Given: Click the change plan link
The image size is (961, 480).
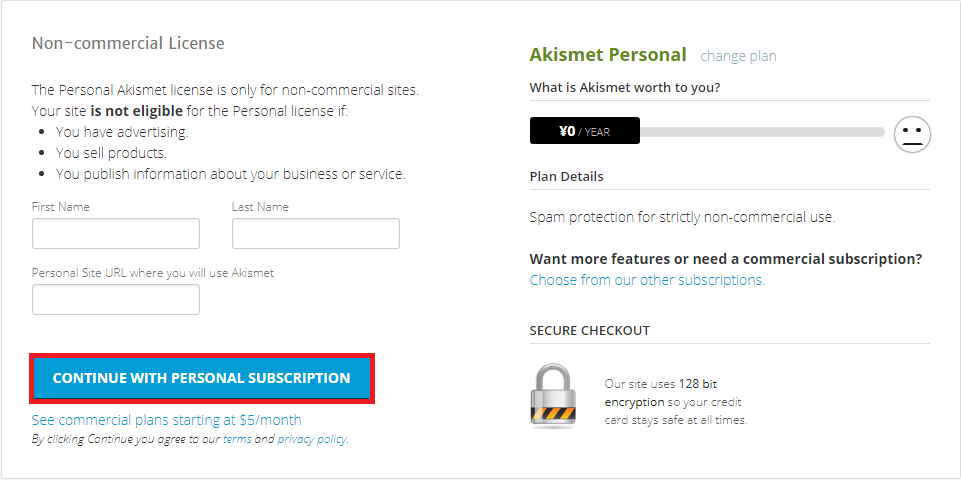Looking at the screenshot, I should pos(738,56).
